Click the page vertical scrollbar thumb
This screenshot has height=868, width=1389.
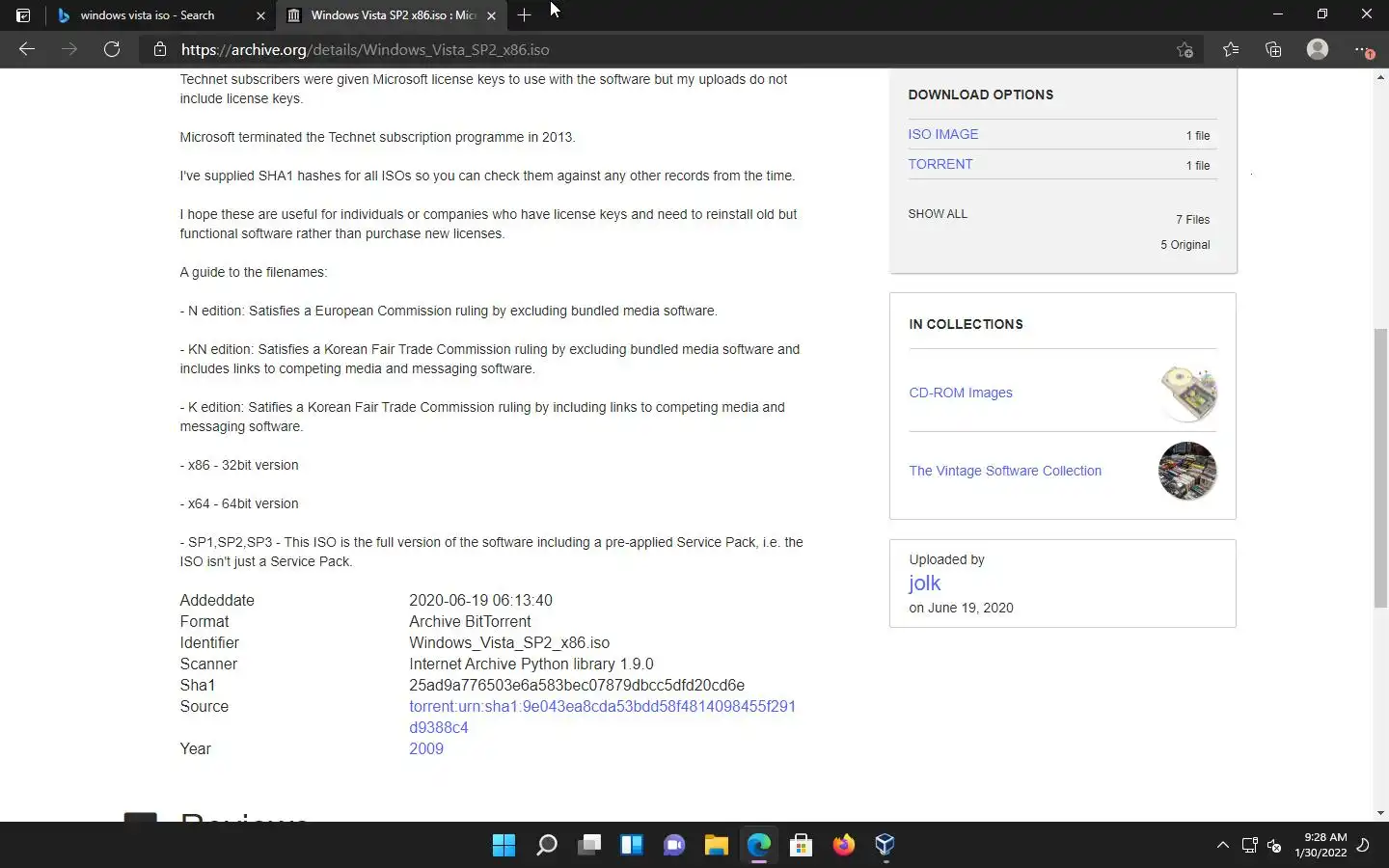coord(1380,468)
